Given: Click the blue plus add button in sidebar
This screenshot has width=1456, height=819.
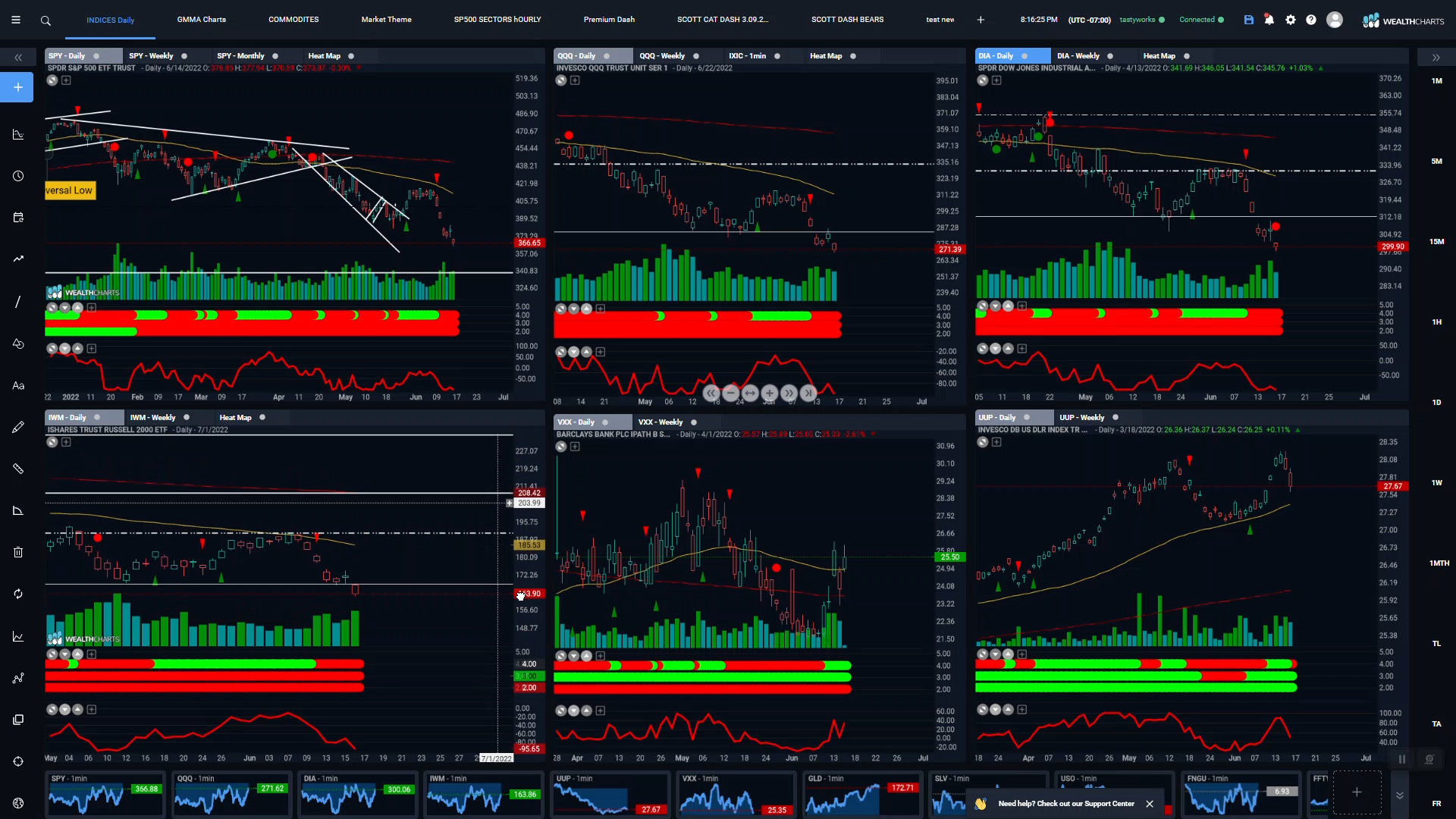Looking at the screenshot, I should click(18, 87).
